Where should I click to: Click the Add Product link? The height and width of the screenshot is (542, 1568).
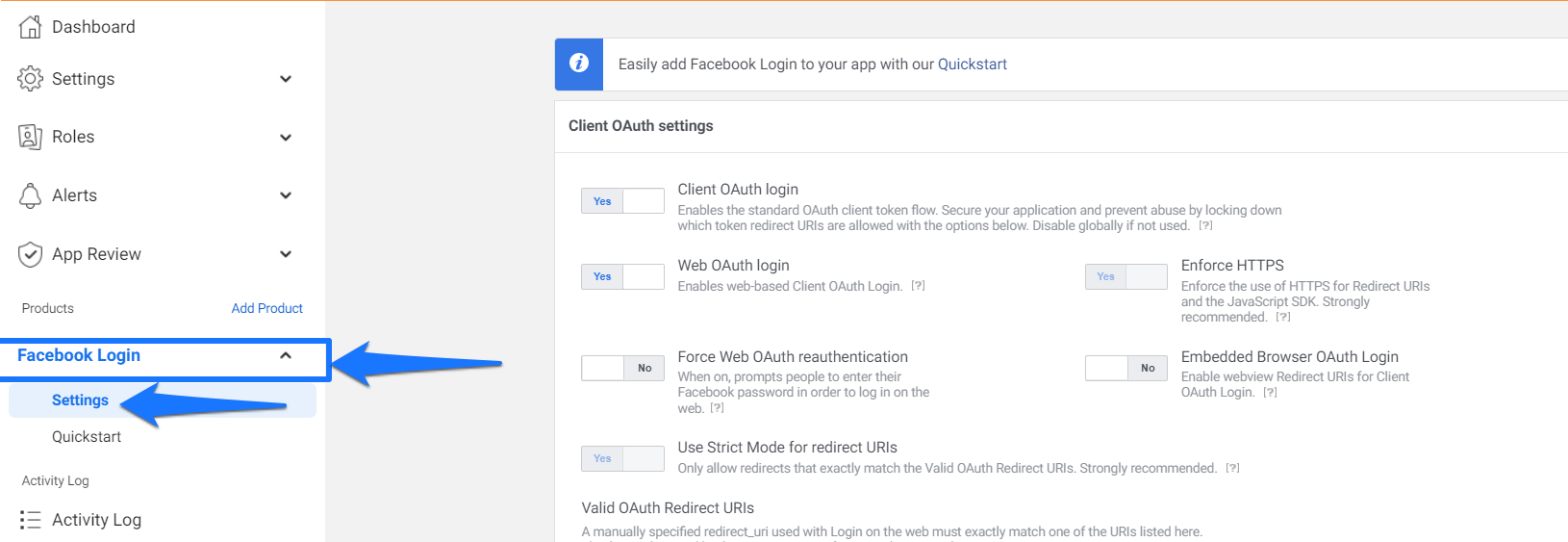[267, 308]
